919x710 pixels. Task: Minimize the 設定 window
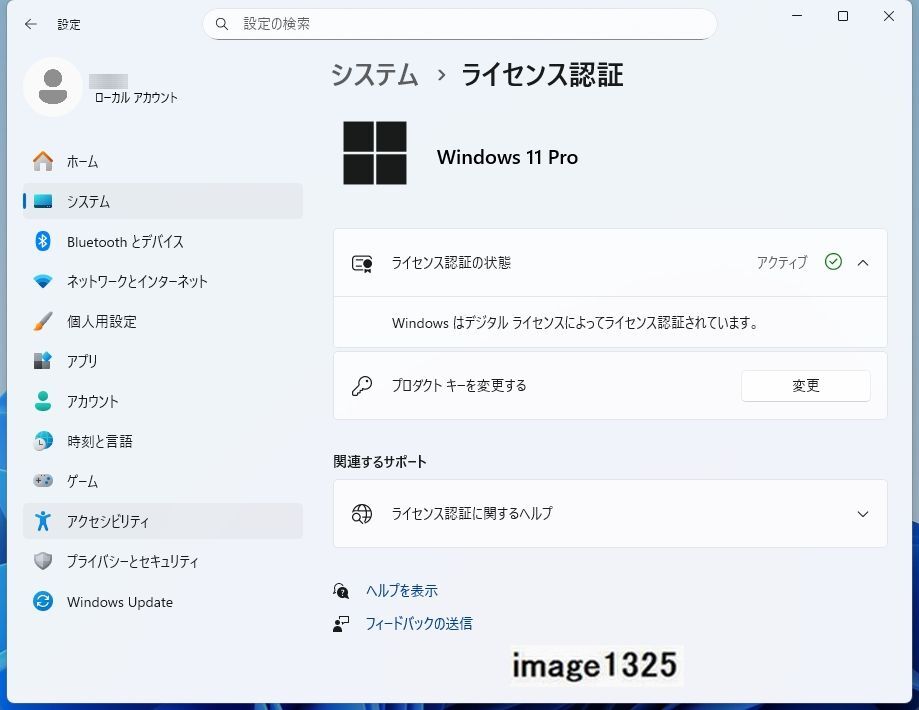pyautogui.click(x=797, y=16)
